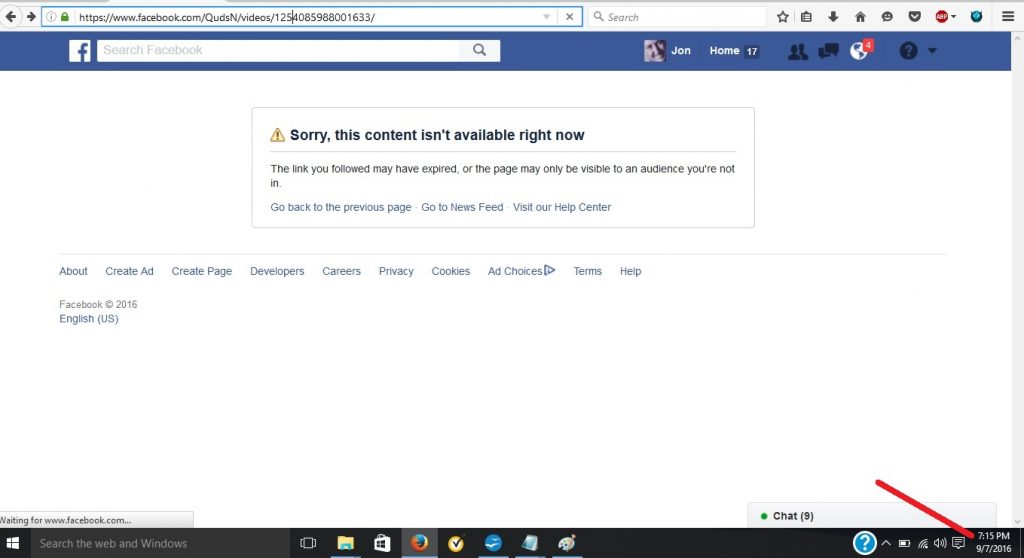Expand the Adblock Plus dropdown arrow
This screenshot has width=1024, height=558.
click(x=953, y=17)
